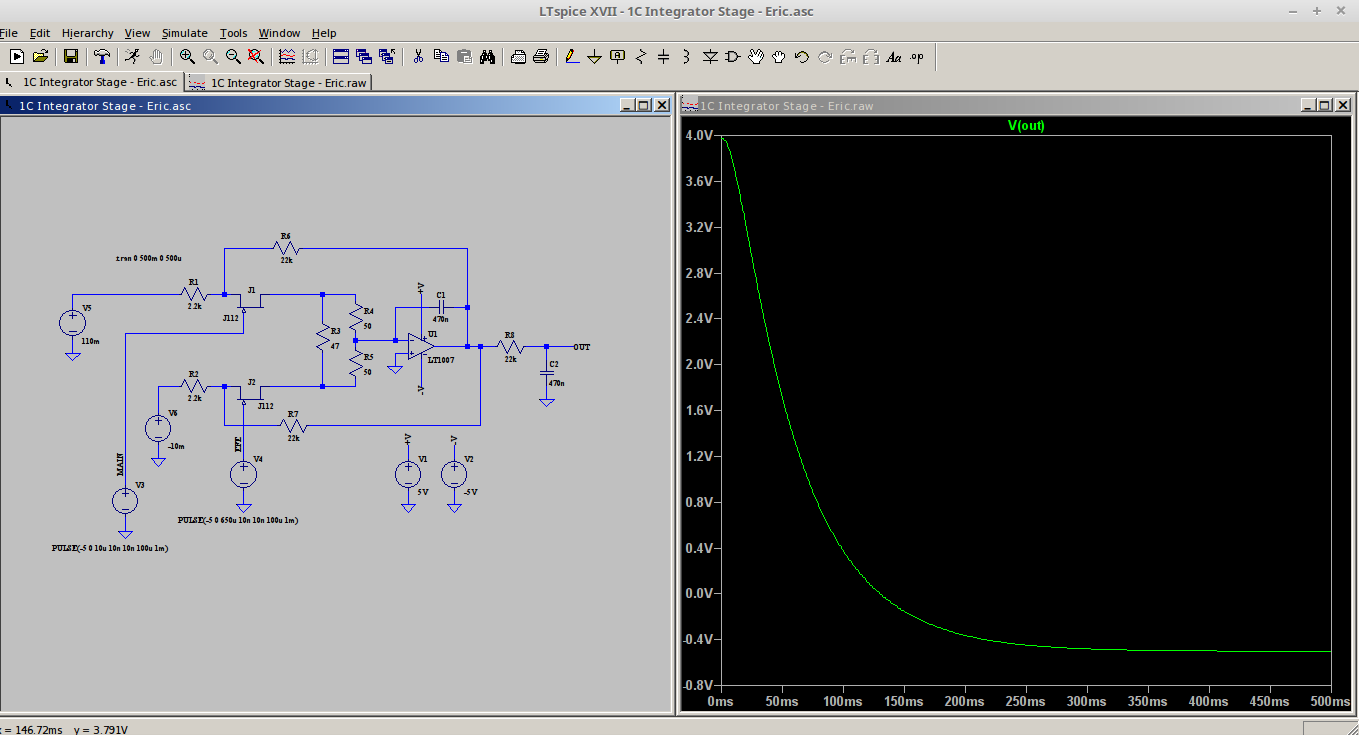
Task: Click the Find binoculars icon
Action: (487, 57)
